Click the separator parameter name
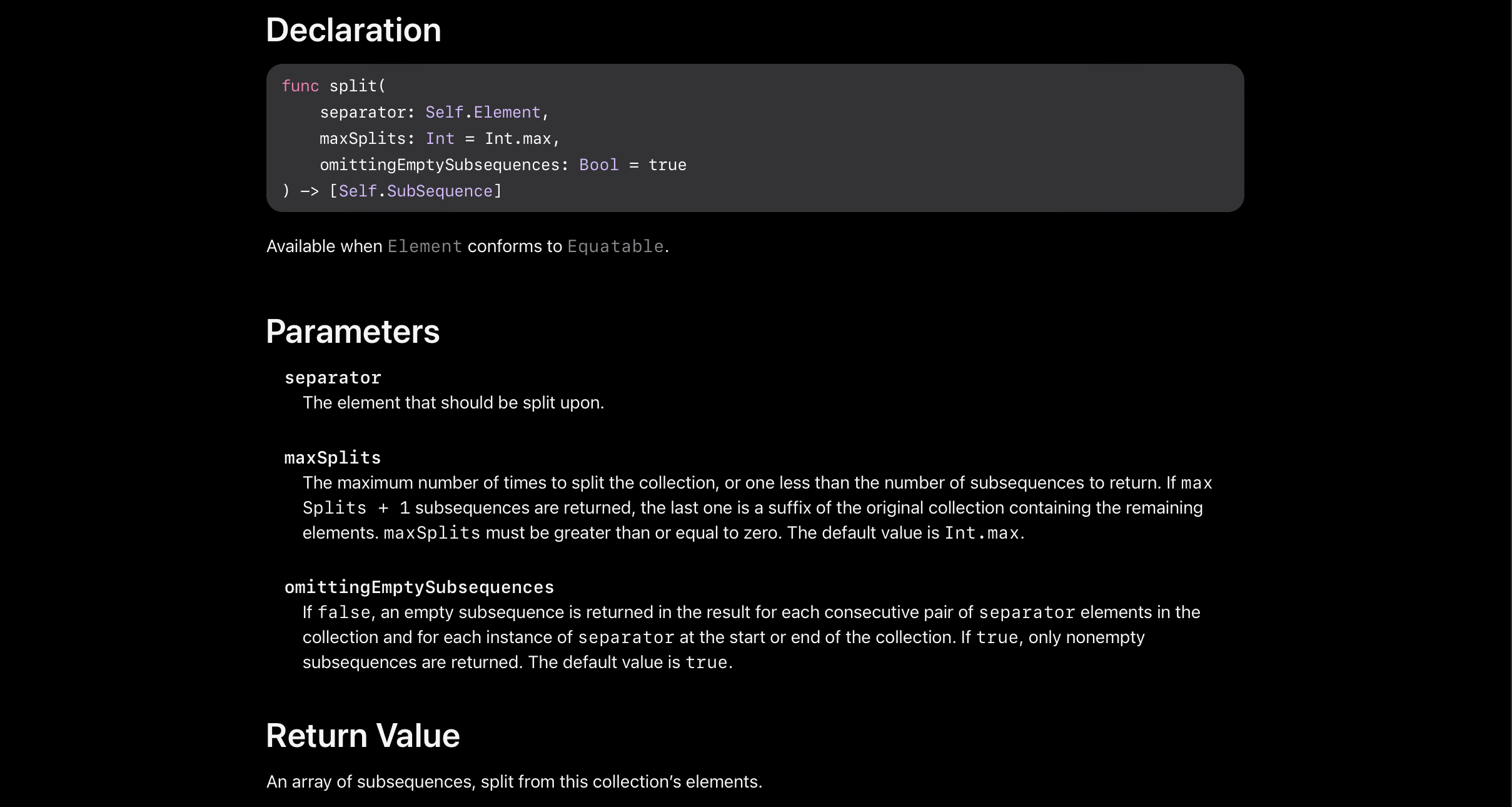The image size is (1512, 807). pyautogui.click(x=333, y=378)
